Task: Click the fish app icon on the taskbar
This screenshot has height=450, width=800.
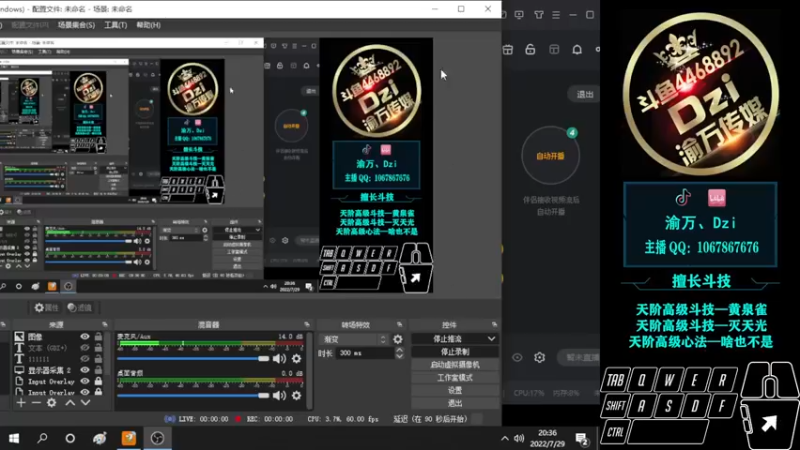Action: tap(99, 438)
